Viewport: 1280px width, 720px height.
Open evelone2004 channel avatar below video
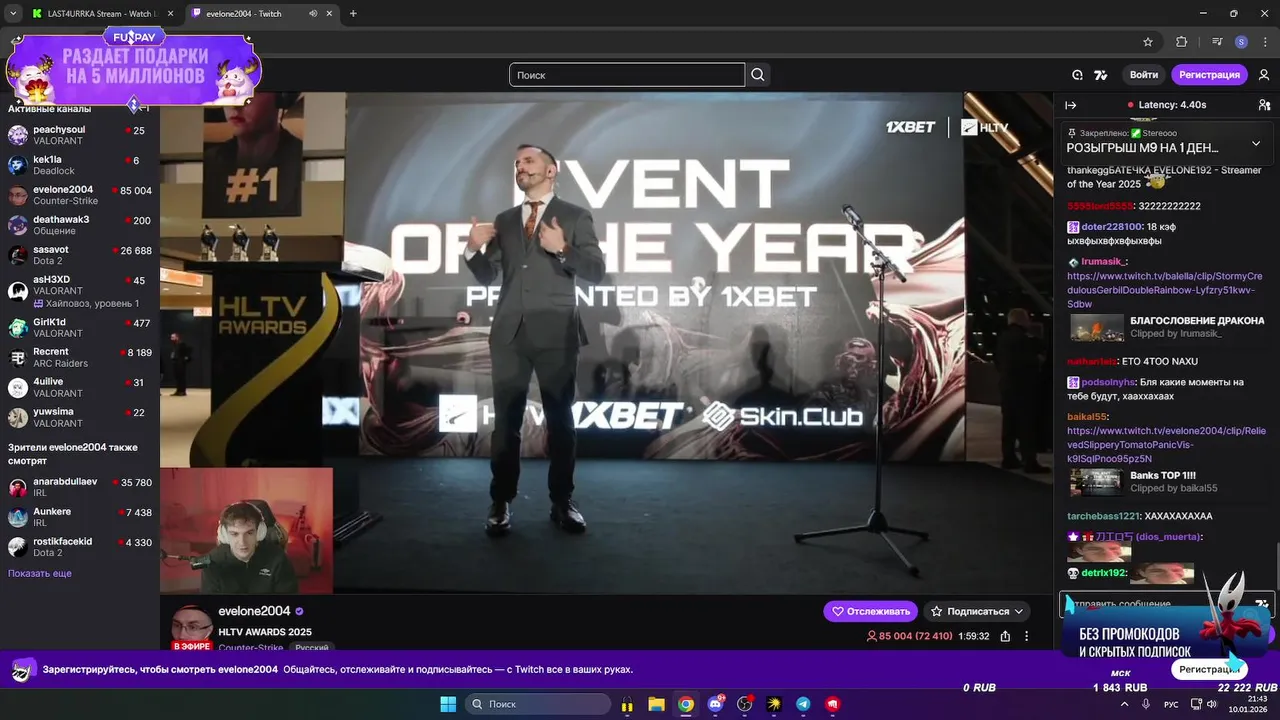pyautogui.click(x=190, y=626)
